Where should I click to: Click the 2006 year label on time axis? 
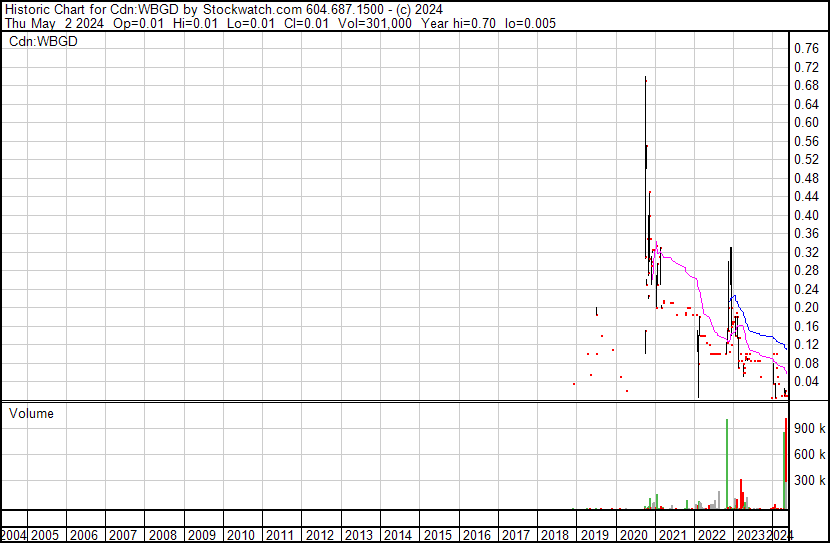click(x=84, y=536)
